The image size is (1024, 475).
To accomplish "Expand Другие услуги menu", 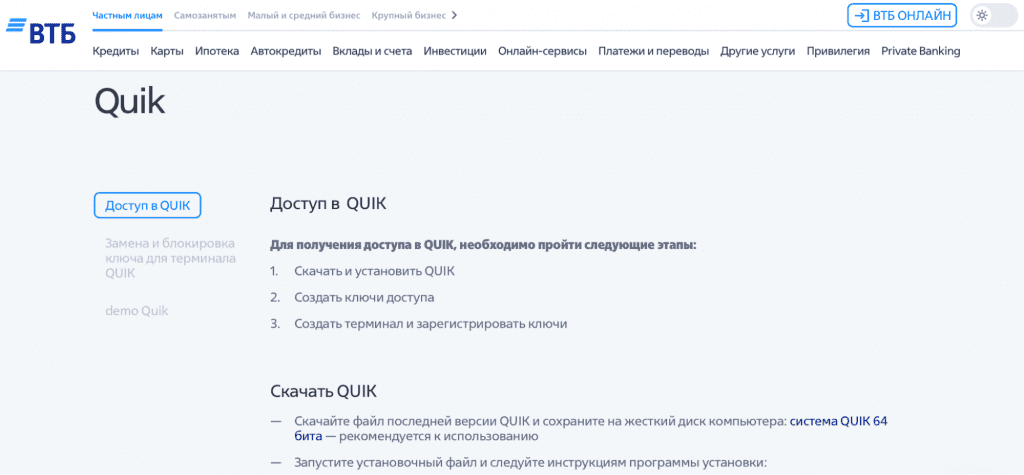I will tap(757, 51).
